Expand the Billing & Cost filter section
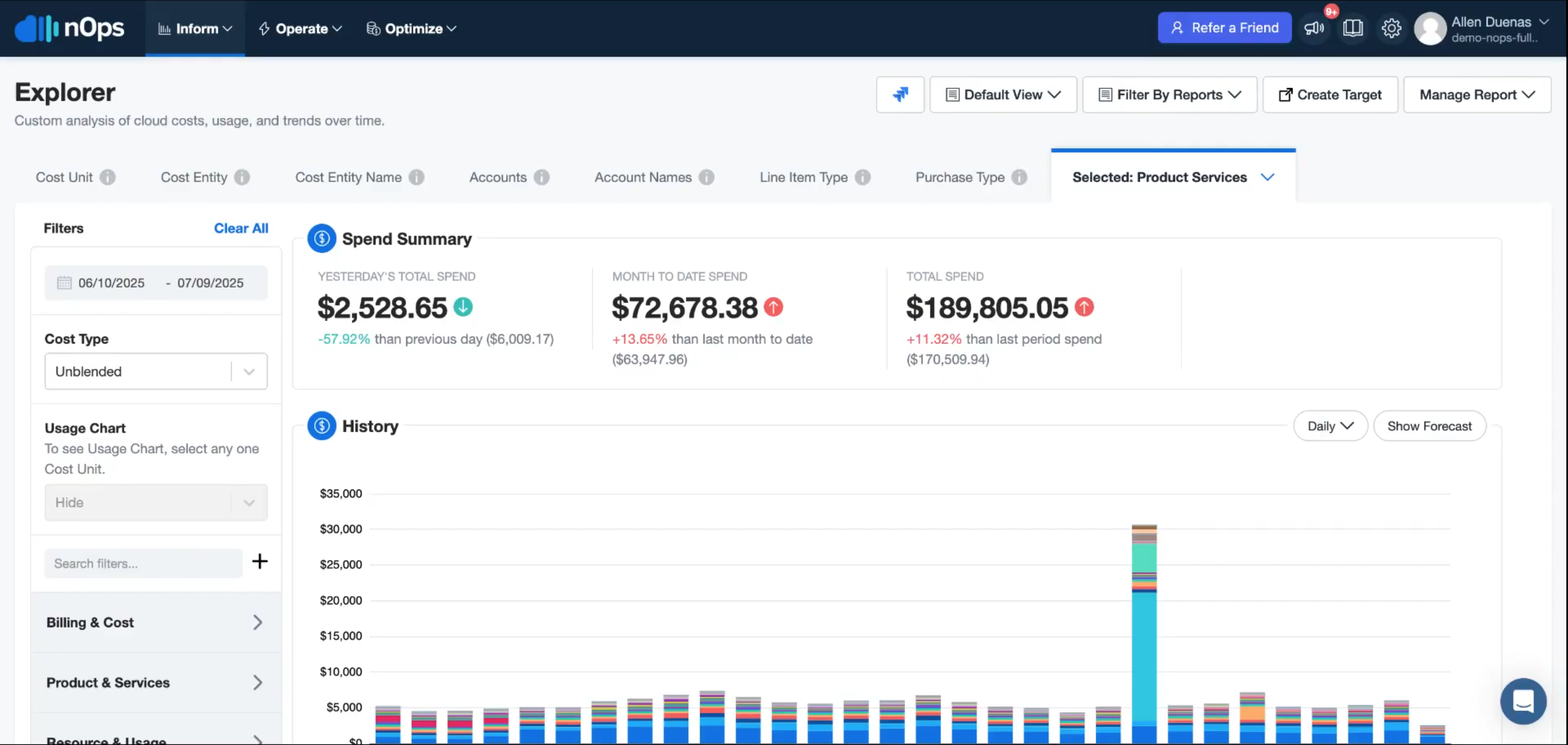1568x745 pixels. tap(156, 622)
